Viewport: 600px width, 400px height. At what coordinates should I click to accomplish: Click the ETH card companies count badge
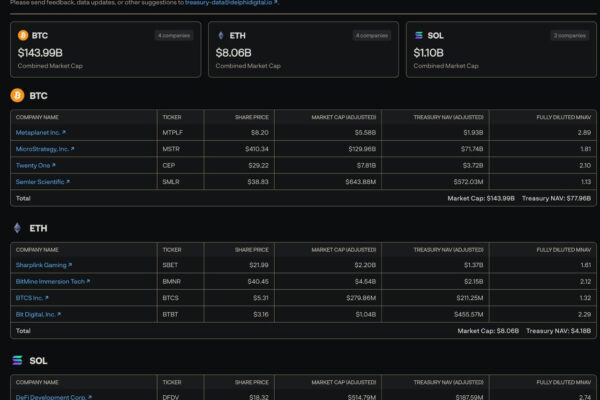(372, 36)
